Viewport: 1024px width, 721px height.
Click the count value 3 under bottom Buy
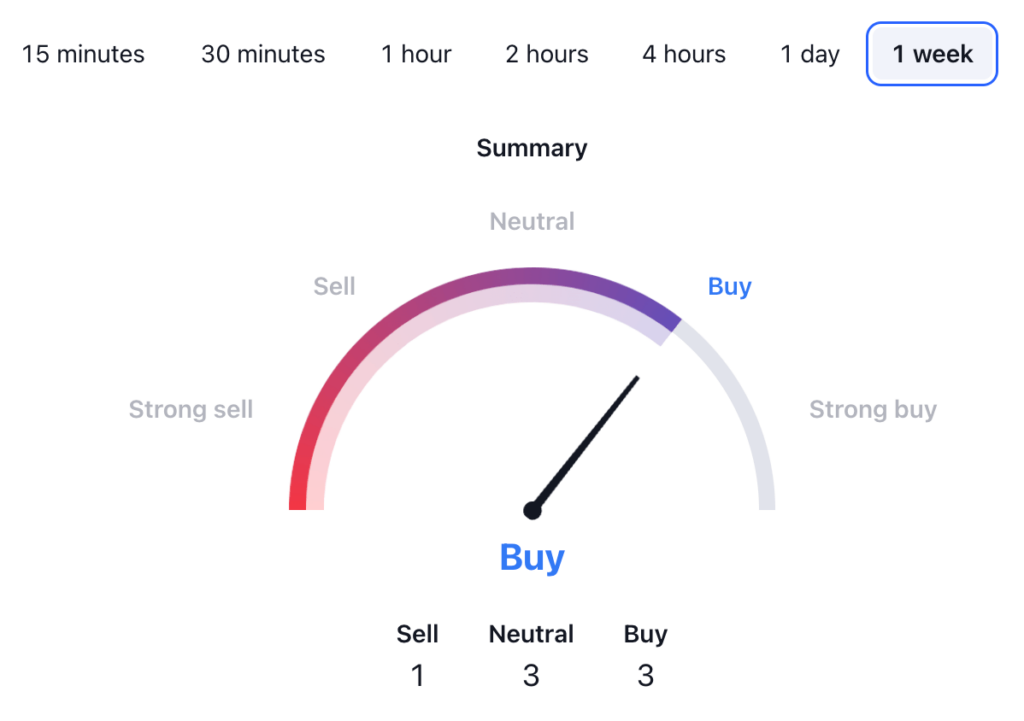(645, 677)
